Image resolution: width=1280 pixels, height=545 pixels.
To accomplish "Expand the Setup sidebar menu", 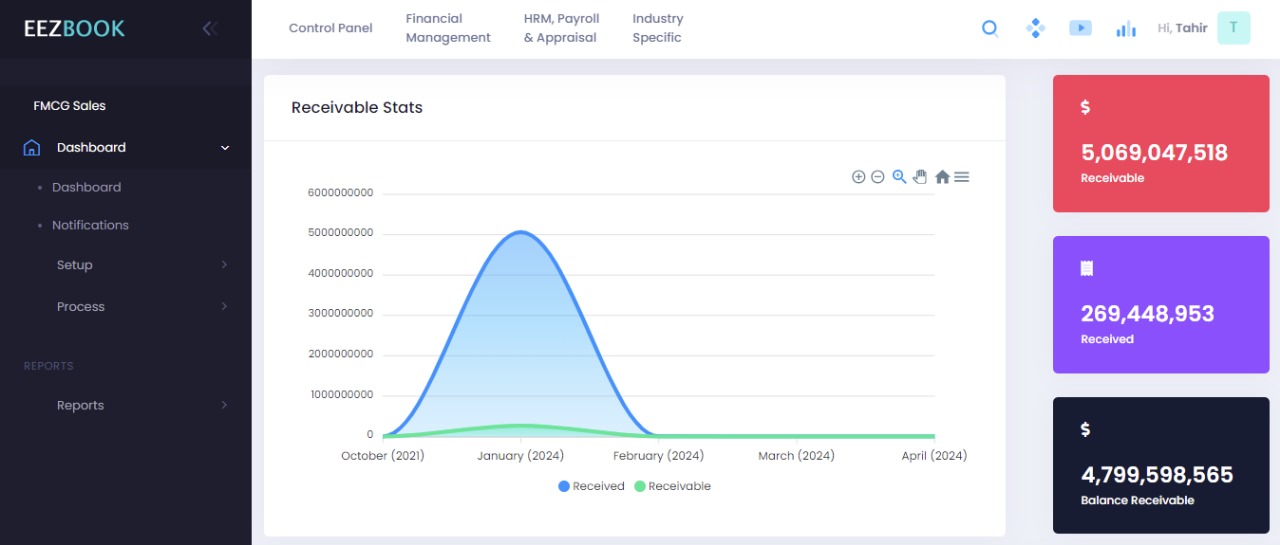I will (x=75, y=265).
